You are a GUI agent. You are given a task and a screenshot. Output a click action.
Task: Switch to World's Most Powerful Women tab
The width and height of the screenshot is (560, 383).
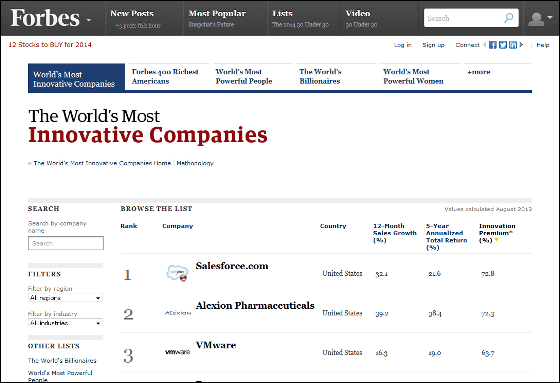[x=413, y=76]
